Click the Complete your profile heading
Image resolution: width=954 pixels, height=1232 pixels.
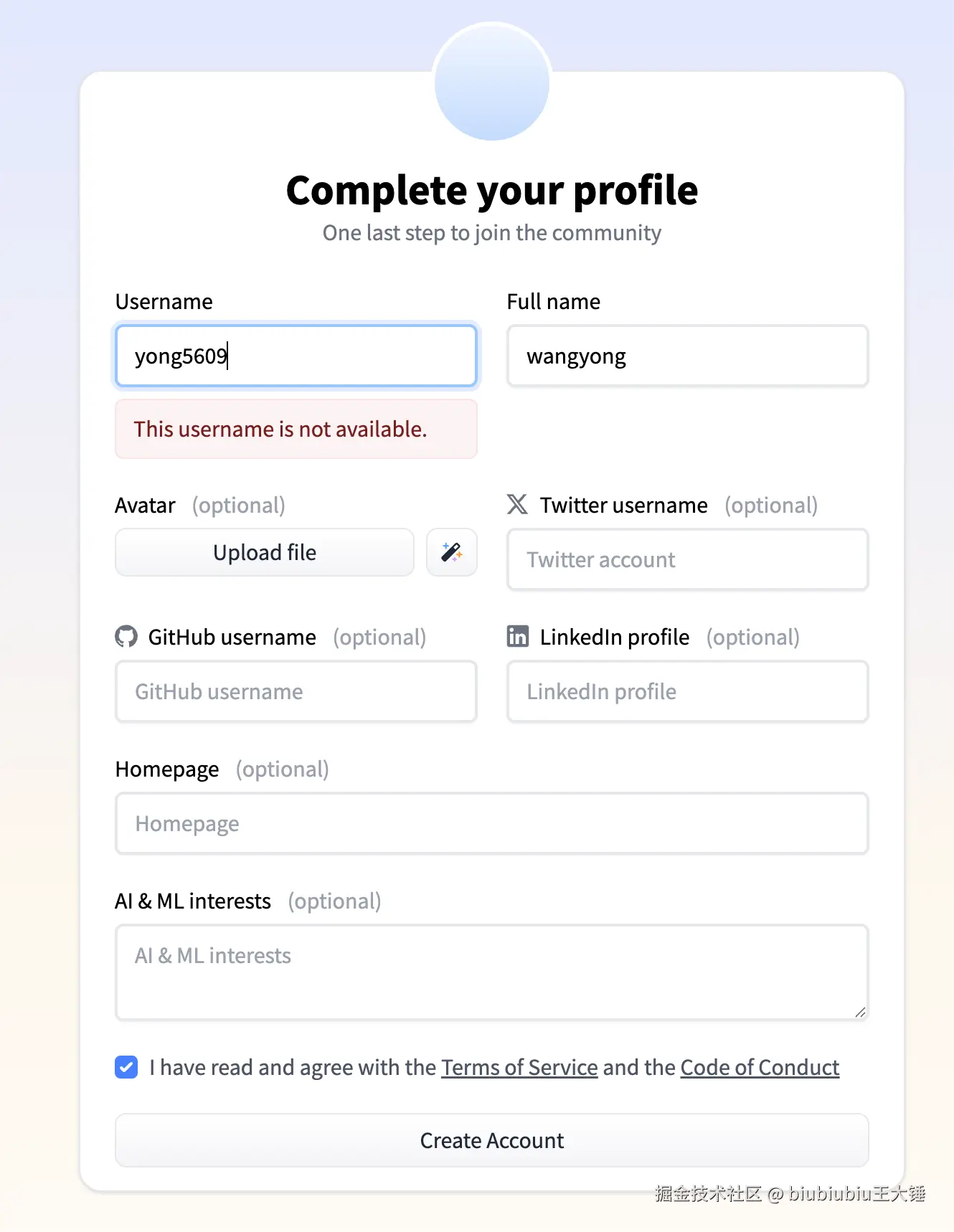(x=492, y=191)
